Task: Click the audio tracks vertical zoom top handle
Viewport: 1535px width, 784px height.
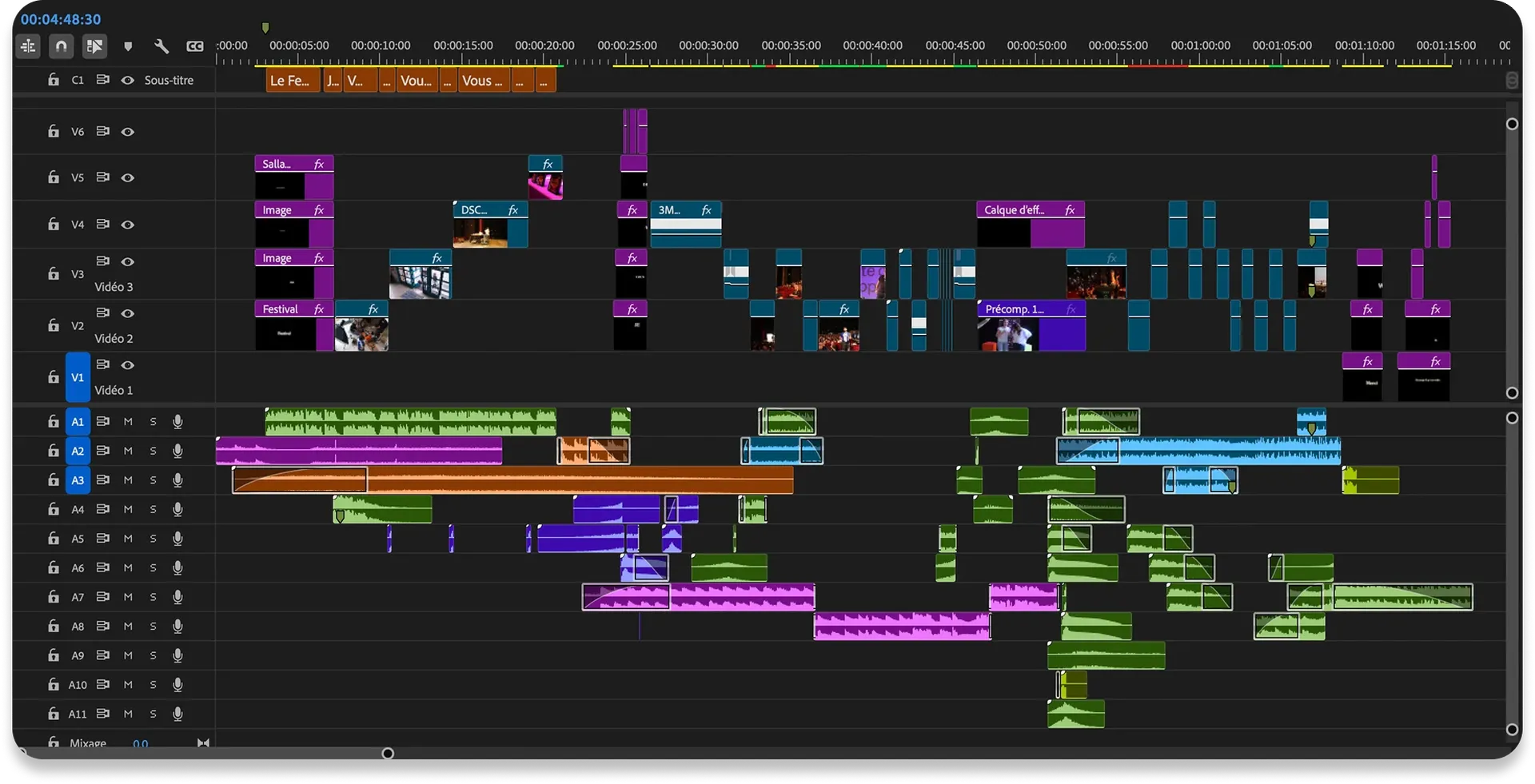Action: pos(1512,418)
